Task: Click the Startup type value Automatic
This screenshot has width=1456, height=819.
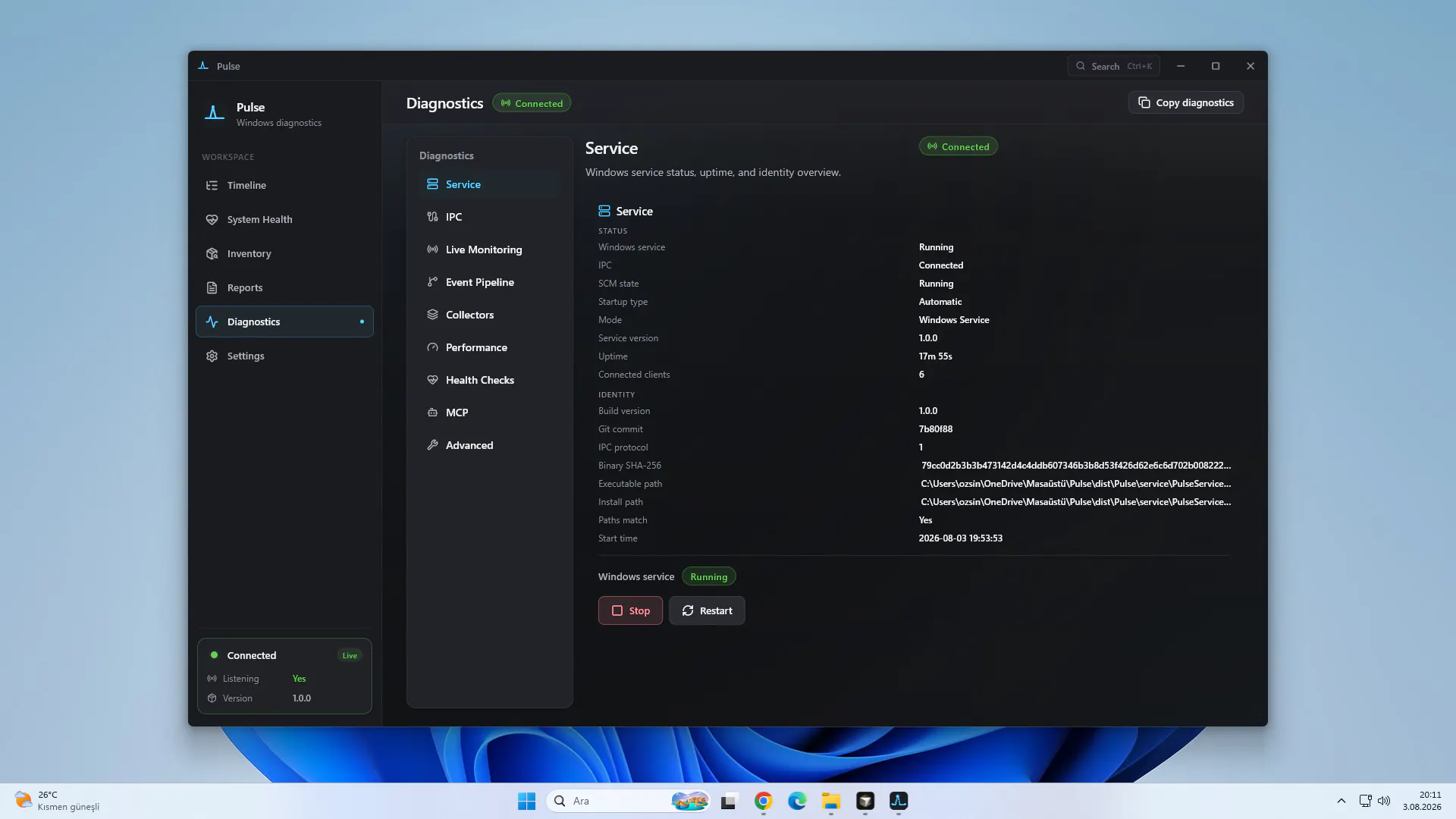Action: click(x=940, y=302)
